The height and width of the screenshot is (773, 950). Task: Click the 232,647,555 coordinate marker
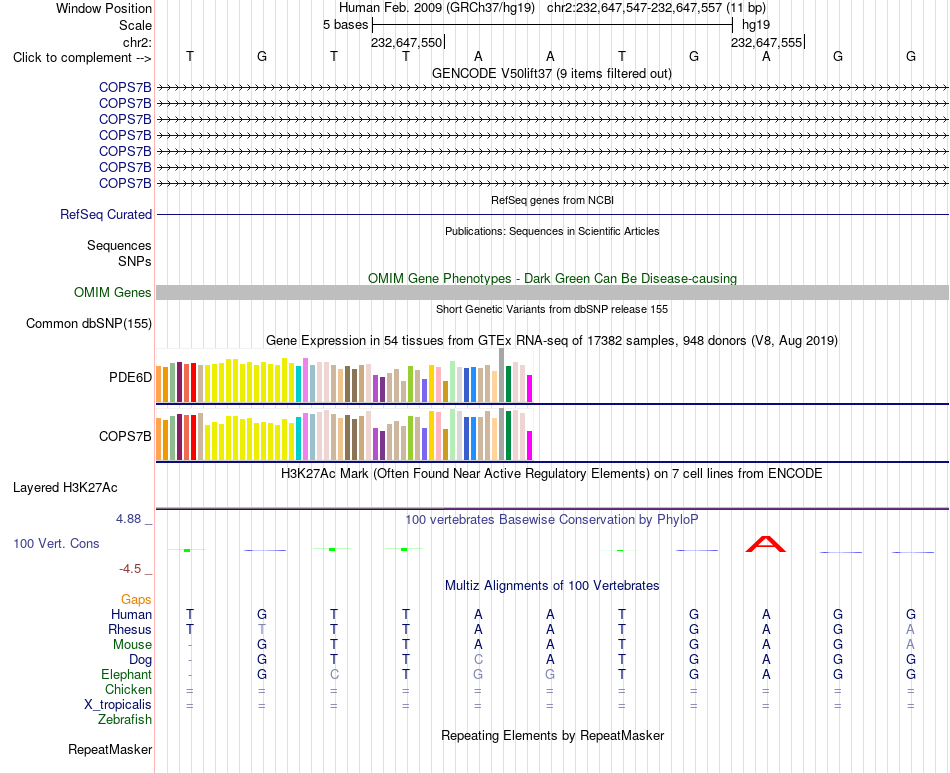766,42
